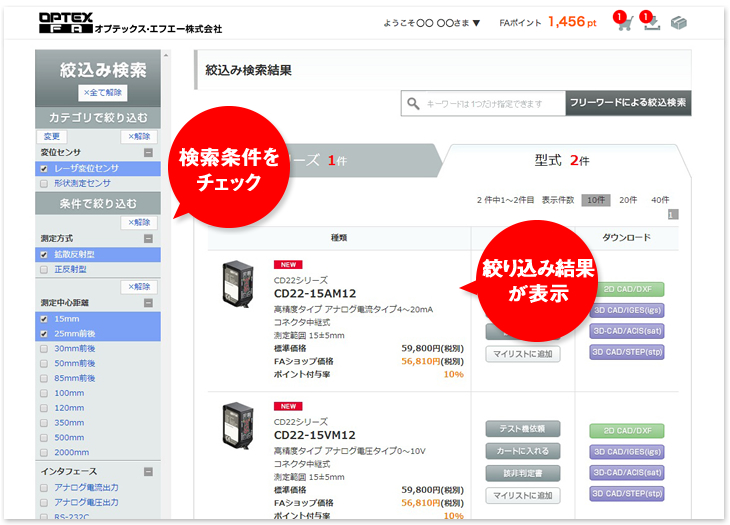The image size is (730, 525).
Task: Click the download tray icon
Action: click(651, 23)
